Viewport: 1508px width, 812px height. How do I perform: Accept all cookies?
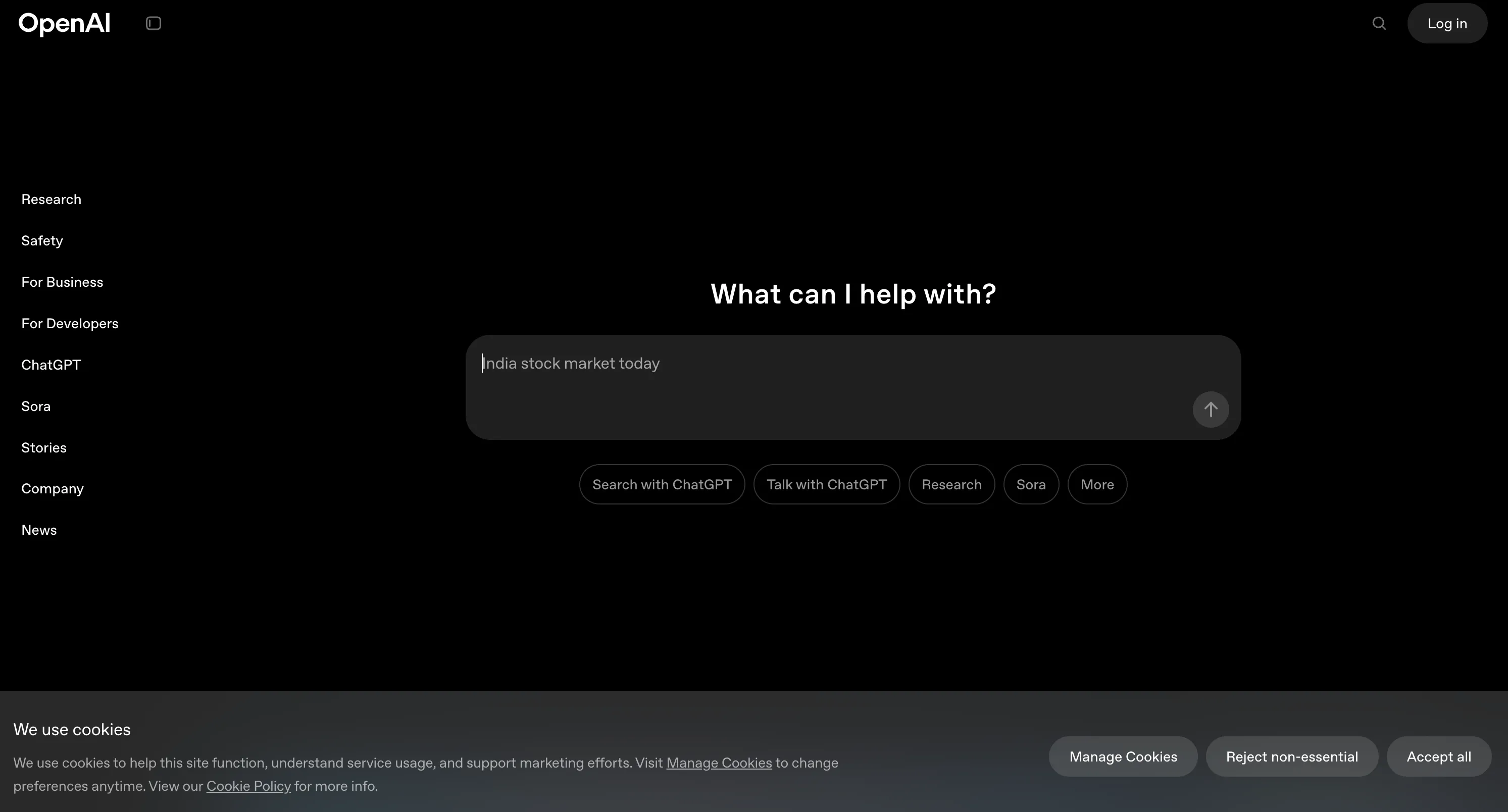(1439, 756)
